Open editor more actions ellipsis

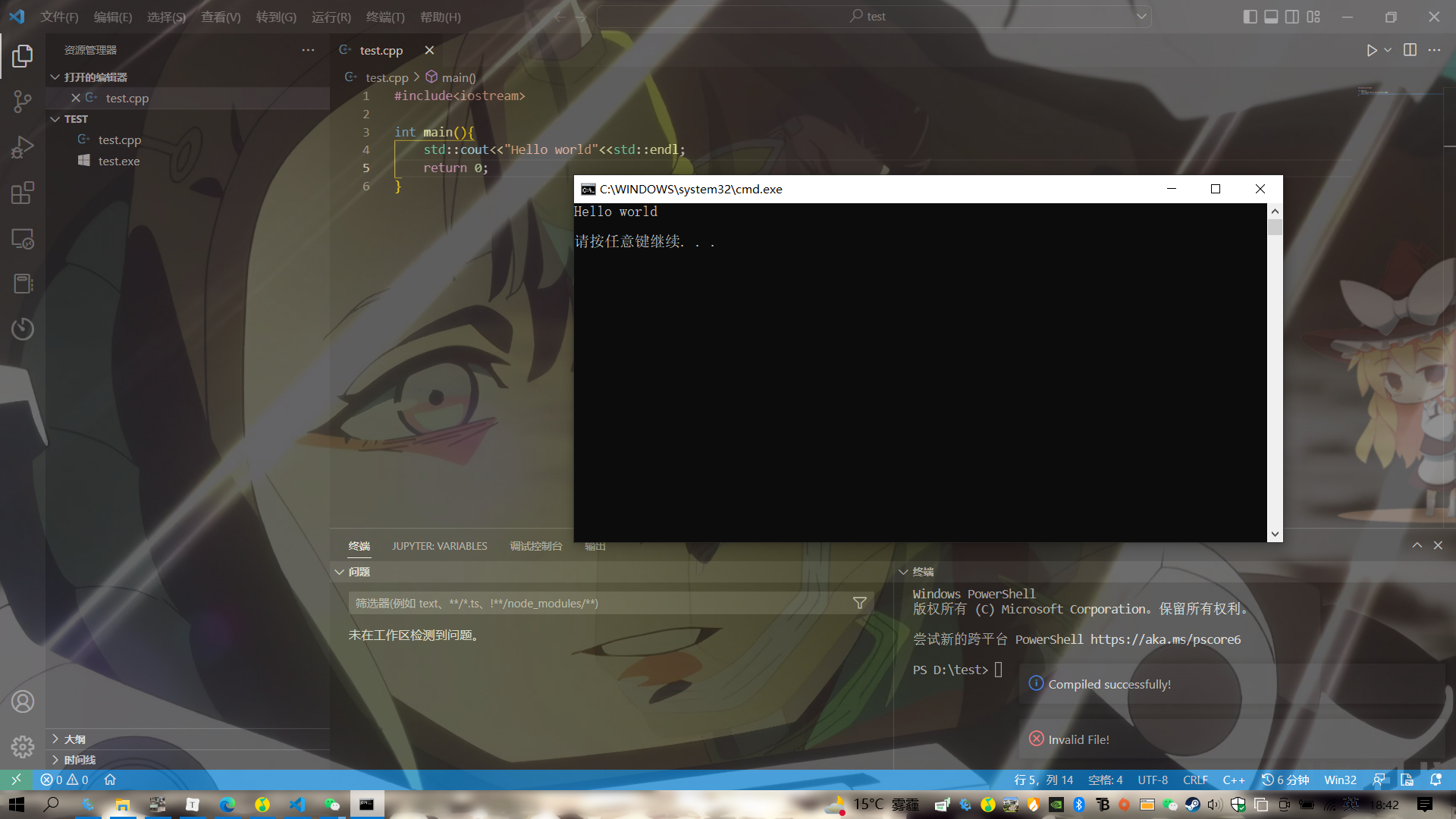[1434, 50]
